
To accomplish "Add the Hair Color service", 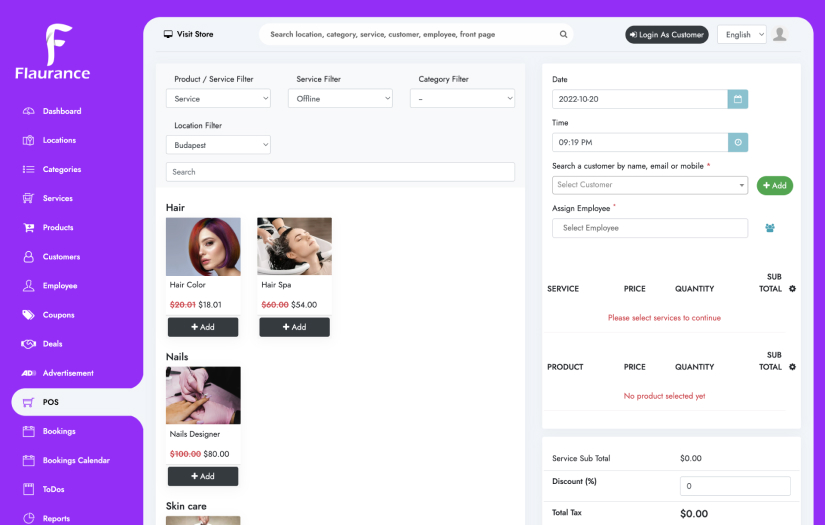I will point(203,327).
